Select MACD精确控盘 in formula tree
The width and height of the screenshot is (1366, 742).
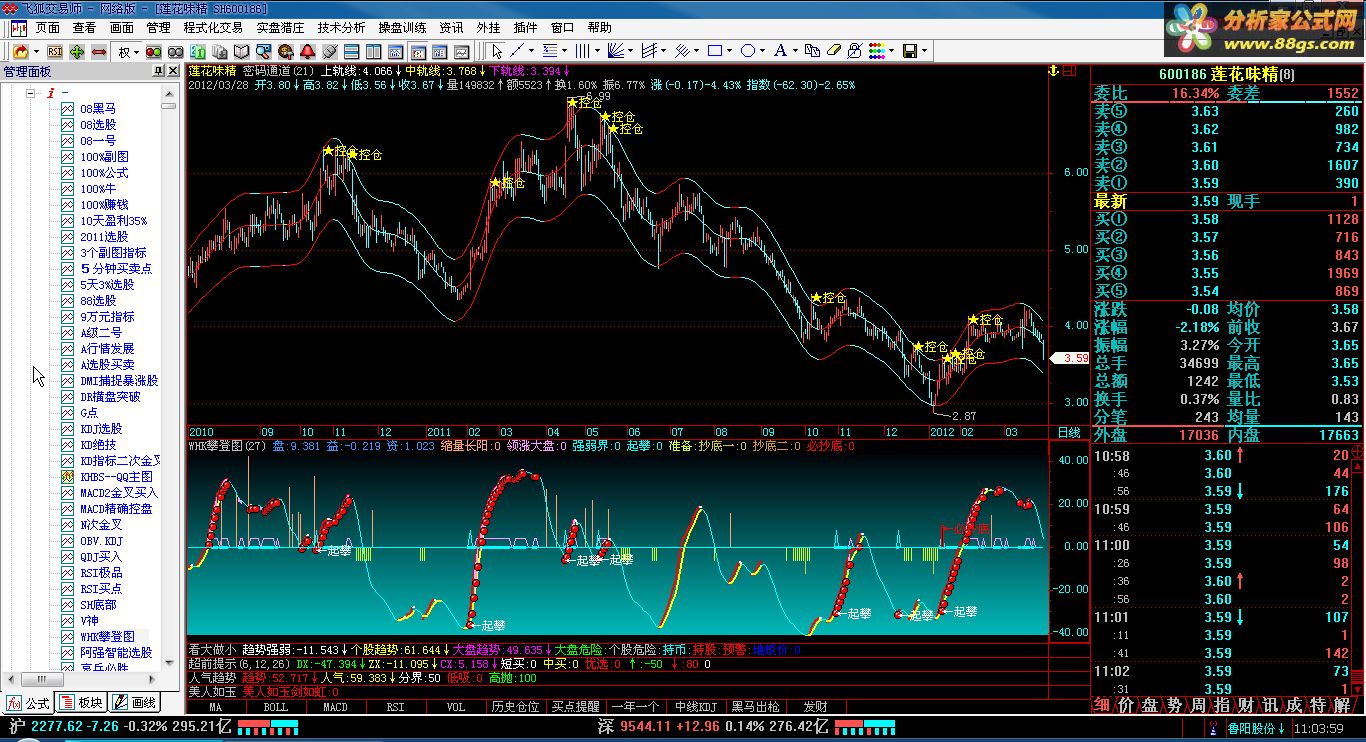(x=116, y=509)
